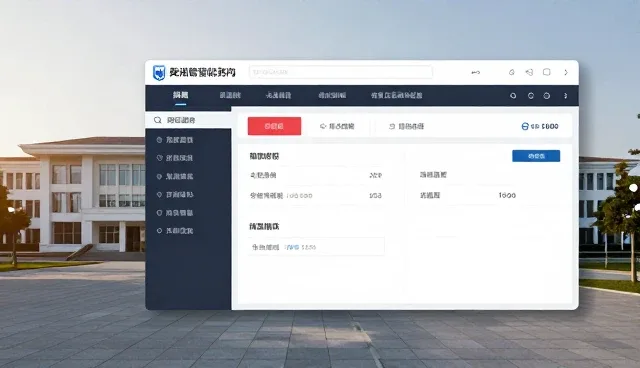Image resolution: width=640 pixels, height=368 pixels.
Task: Open the longest-labeled fifth tab in dark navbar
Action: (396, 95)
